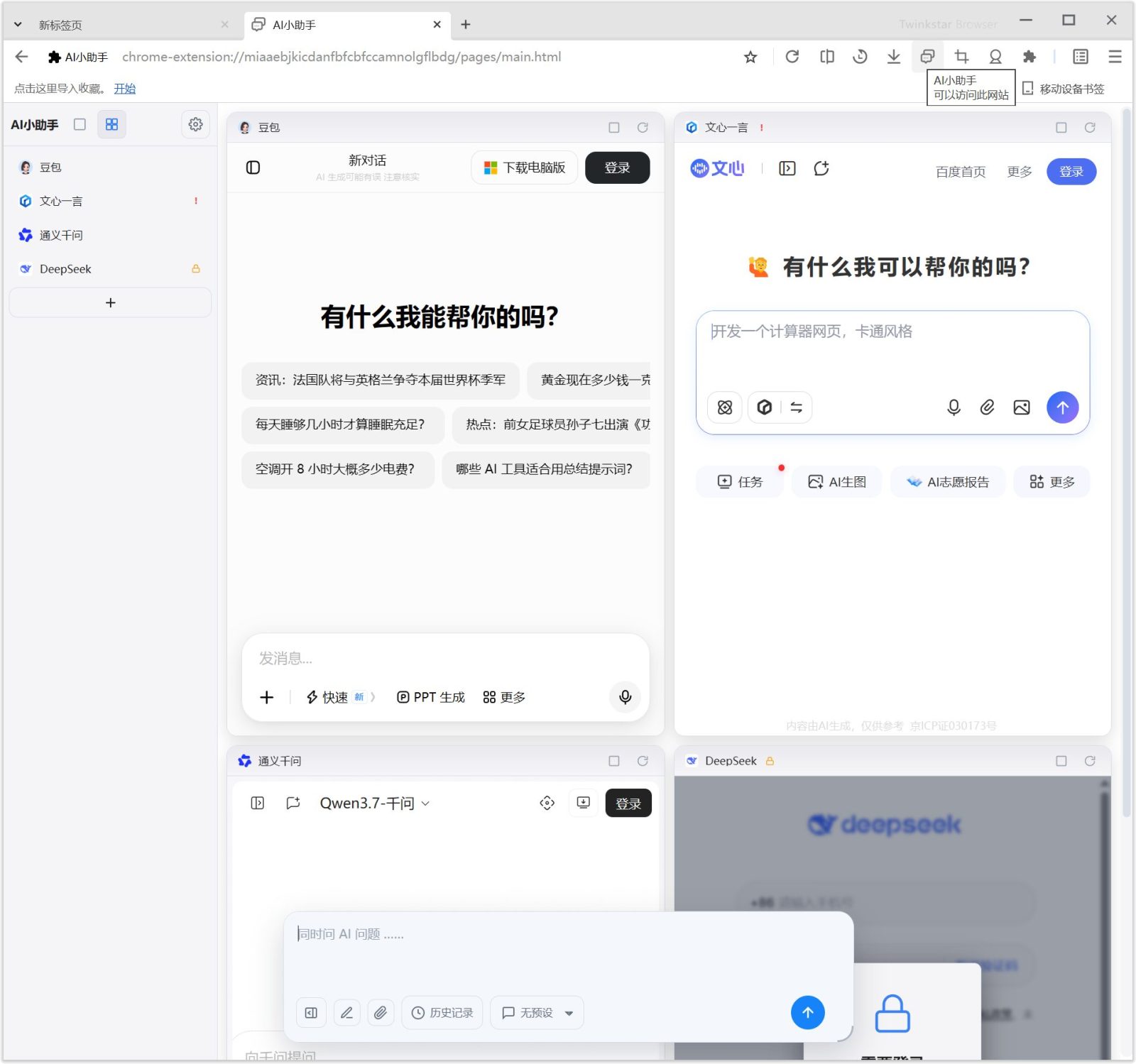Viewport: 1136px width, 1064px height.
Task: Open 更多 tab below 文心 input
Action: [1052, 482]
